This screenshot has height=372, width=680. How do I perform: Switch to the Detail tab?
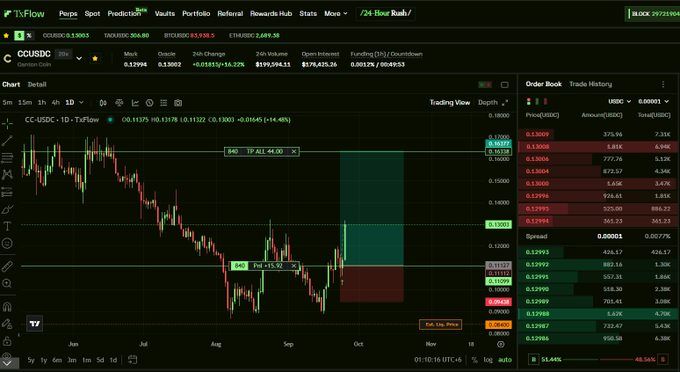coord(37,85)
